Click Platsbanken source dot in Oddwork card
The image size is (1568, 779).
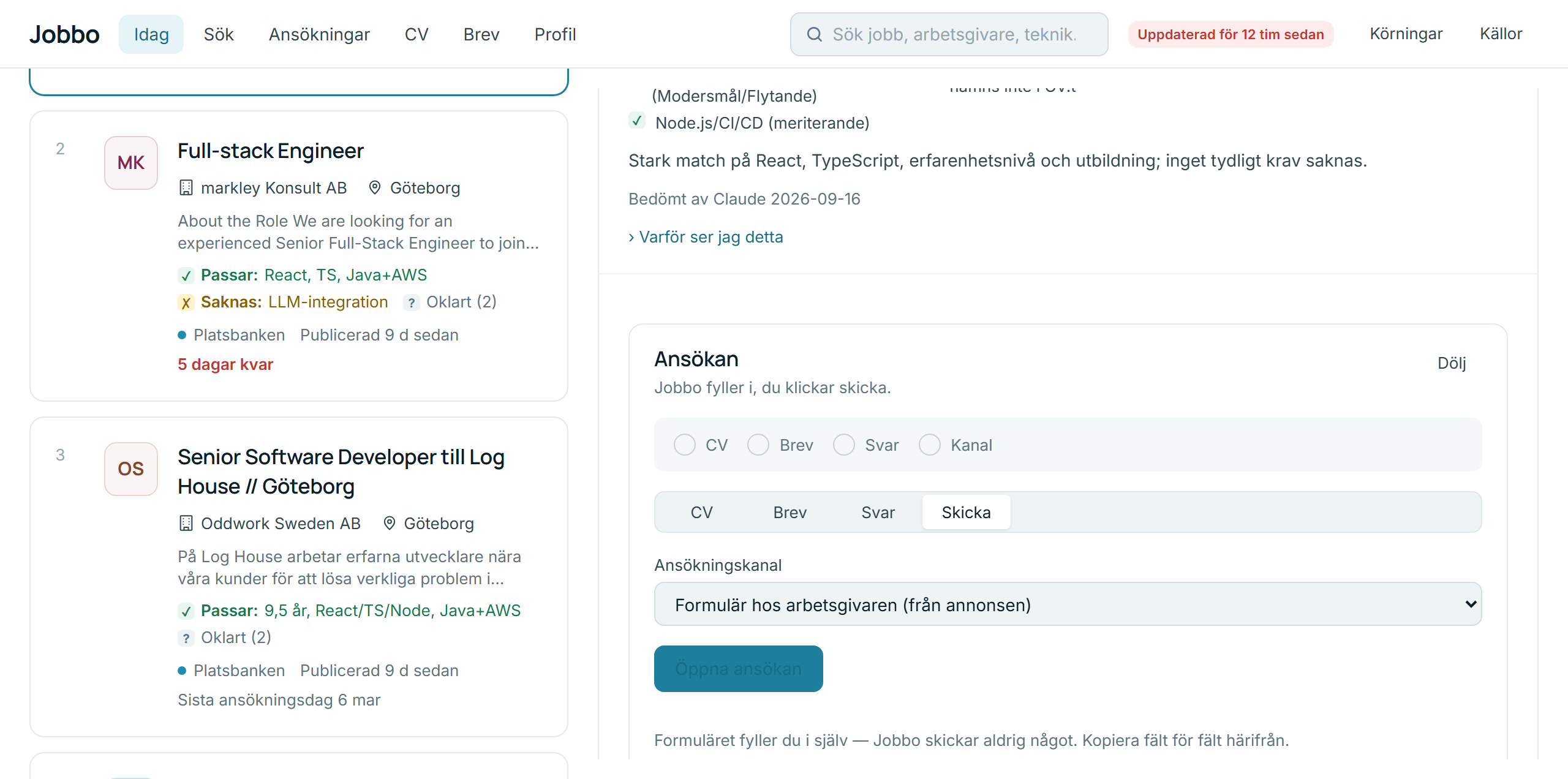(x=182, y=671)
